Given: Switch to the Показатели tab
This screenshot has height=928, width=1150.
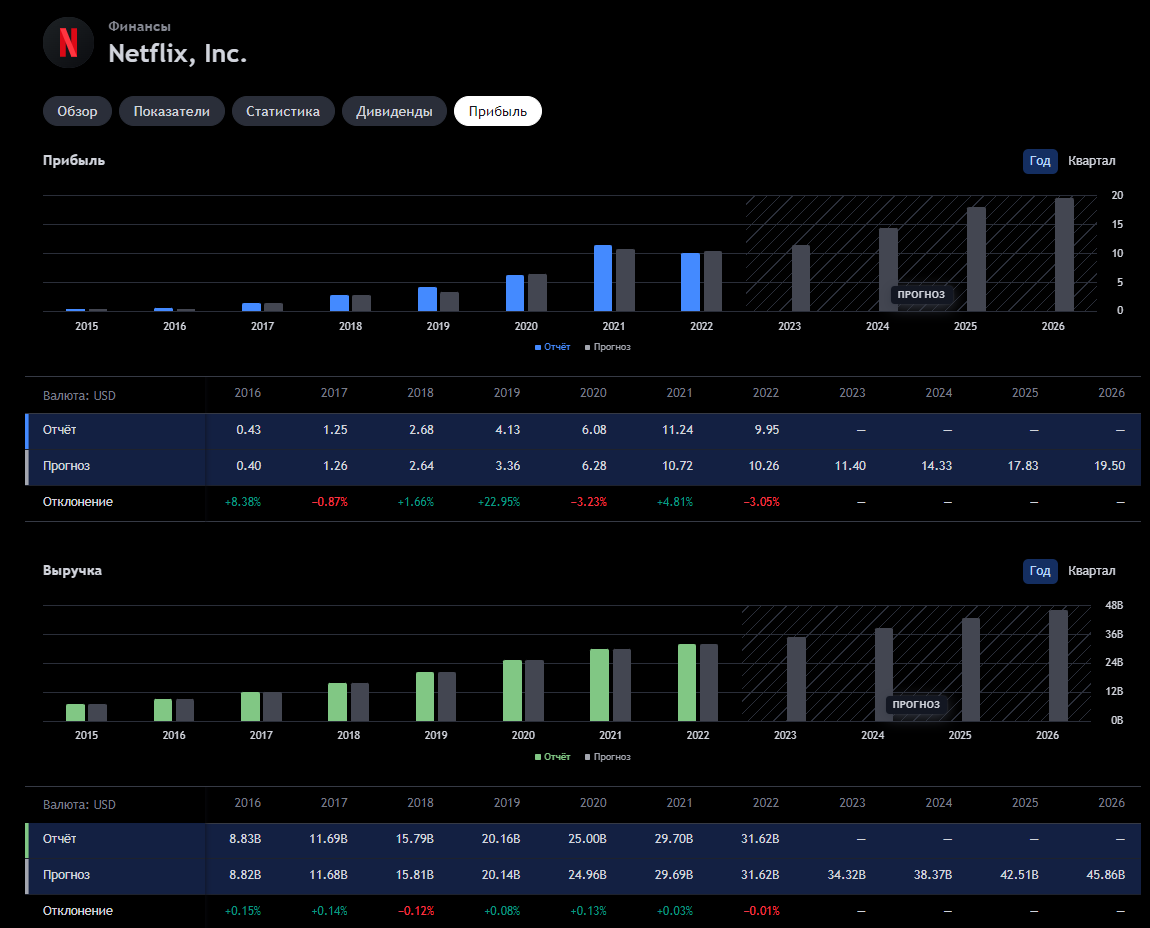Looking at the screenshot, I should click(x=172, y=112).
